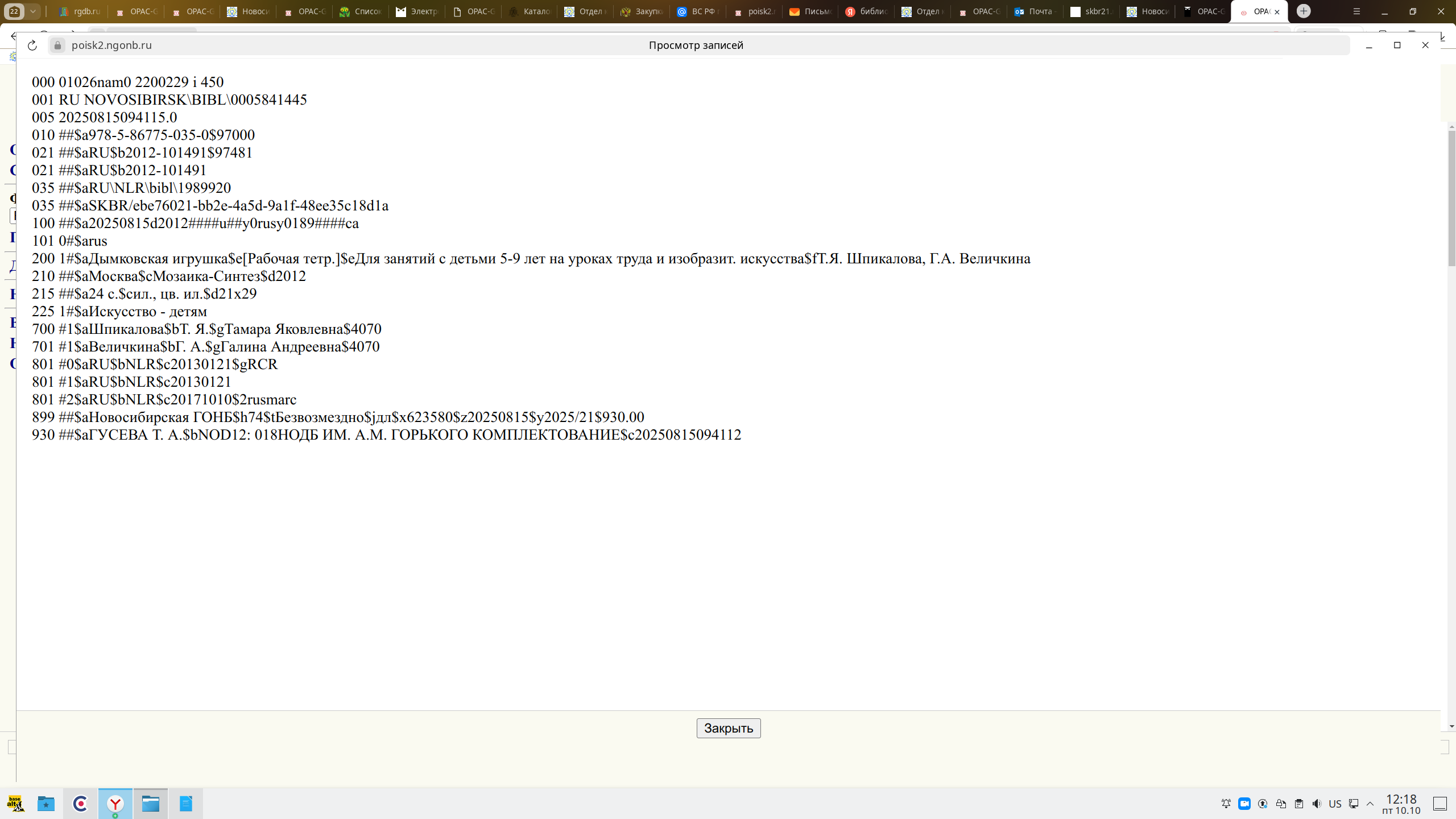This screenshot has height=819, width=1456.
Task: Open a new browser tab
Action: (1304, 11)
